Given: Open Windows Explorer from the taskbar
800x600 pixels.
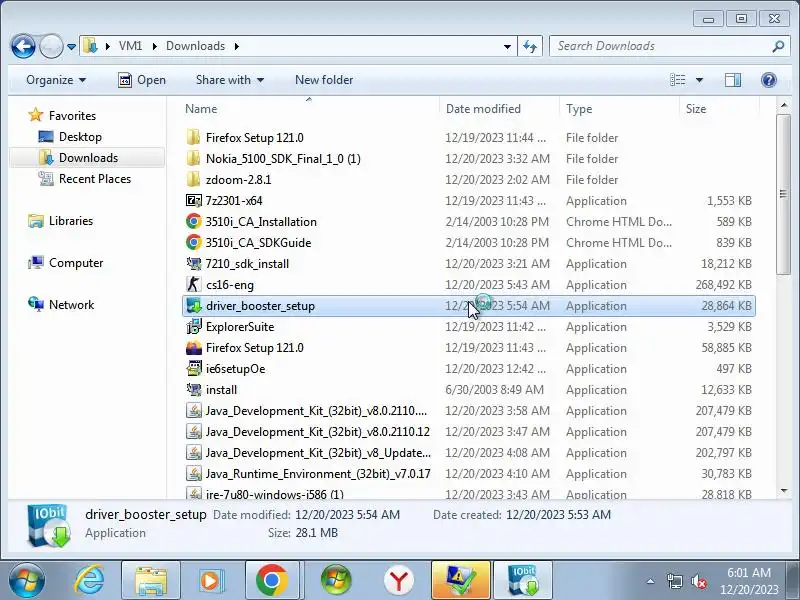Looking at the screenshot, I should point(151,580).
